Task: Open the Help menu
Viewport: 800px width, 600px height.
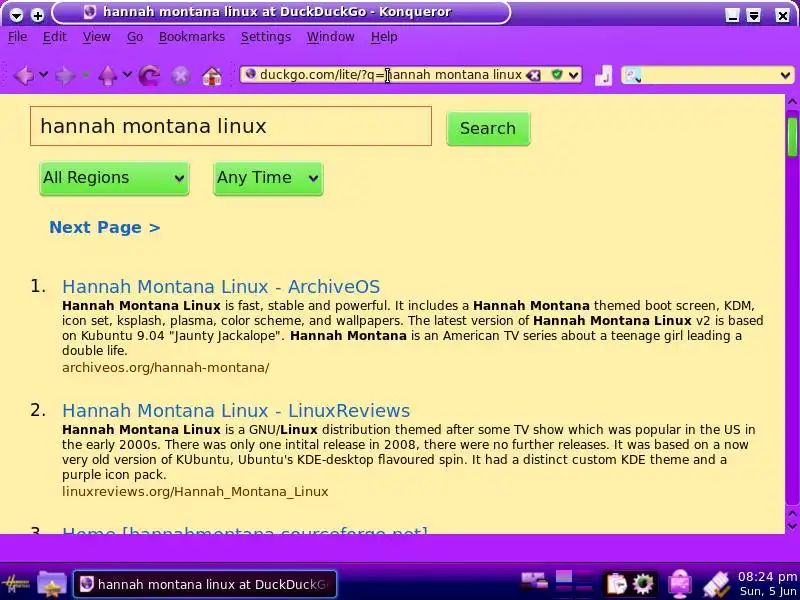Action: point(384,37)
